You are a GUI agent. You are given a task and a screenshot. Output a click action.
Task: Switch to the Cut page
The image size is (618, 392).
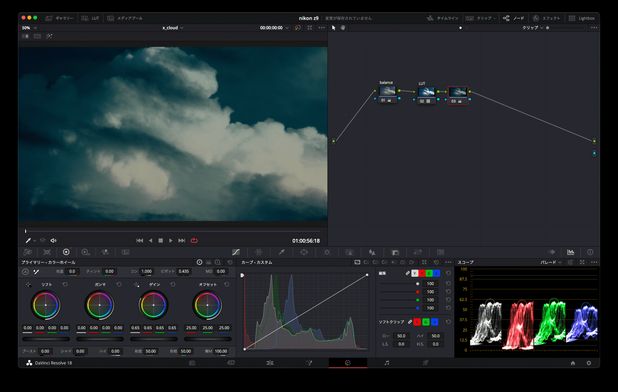point(231,363)
